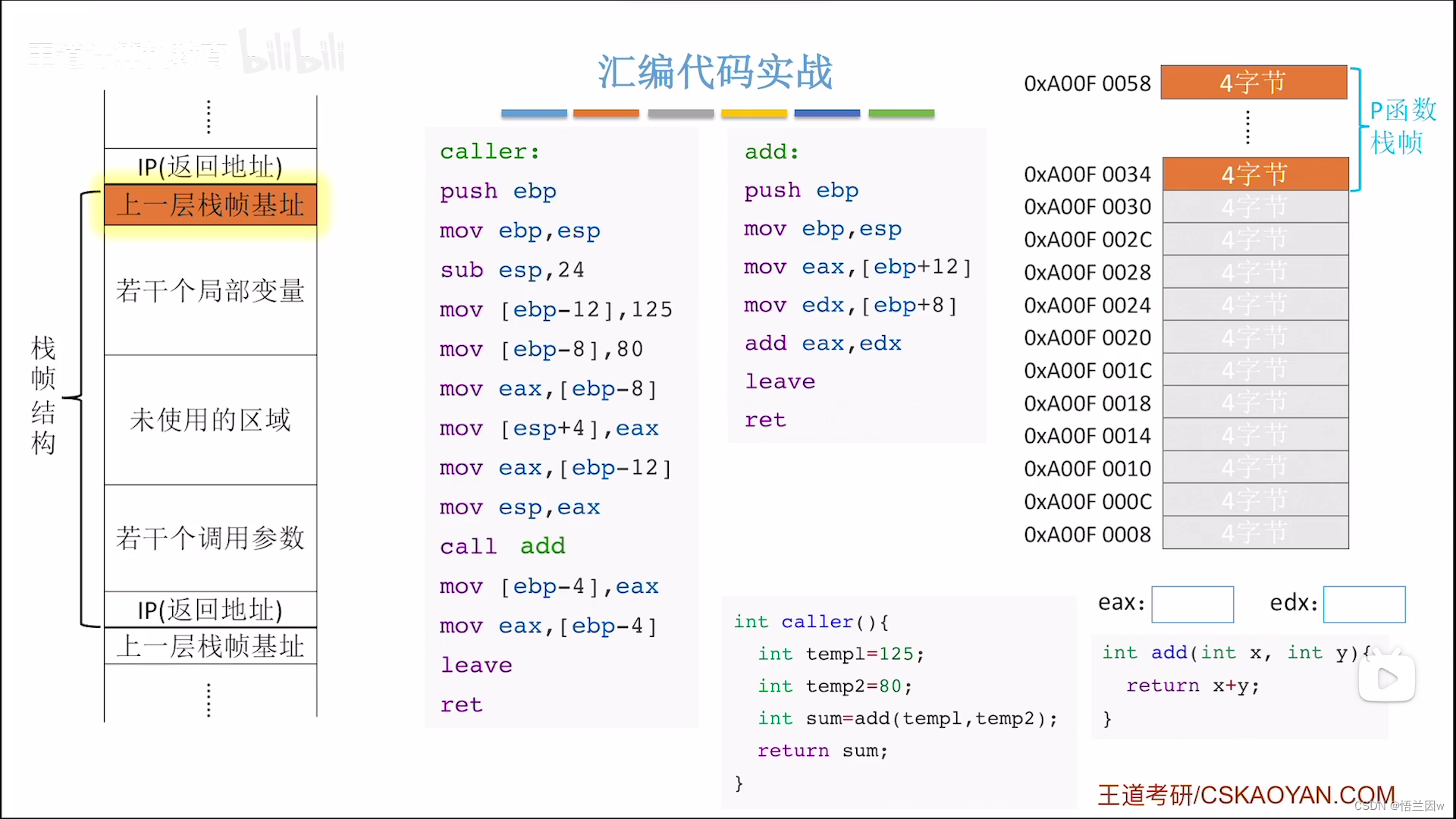Click the dark blue bar under the title
The image size is (1456, 819).
coord(827,113)
